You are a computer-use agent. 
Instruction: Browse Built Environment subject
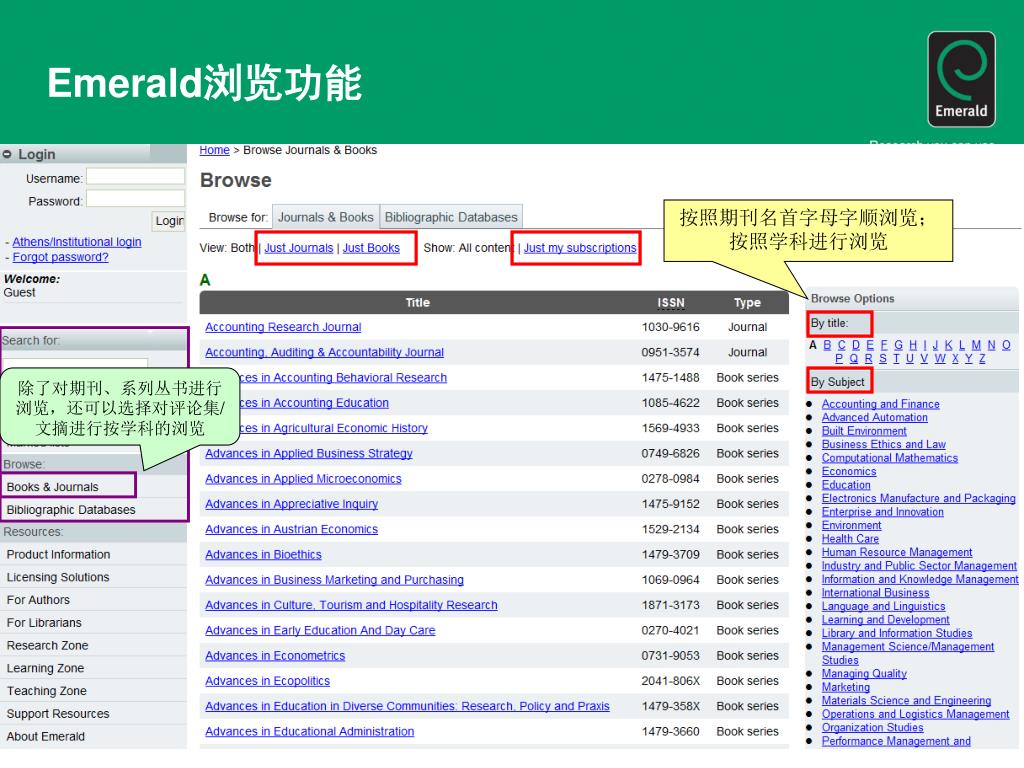864,431
